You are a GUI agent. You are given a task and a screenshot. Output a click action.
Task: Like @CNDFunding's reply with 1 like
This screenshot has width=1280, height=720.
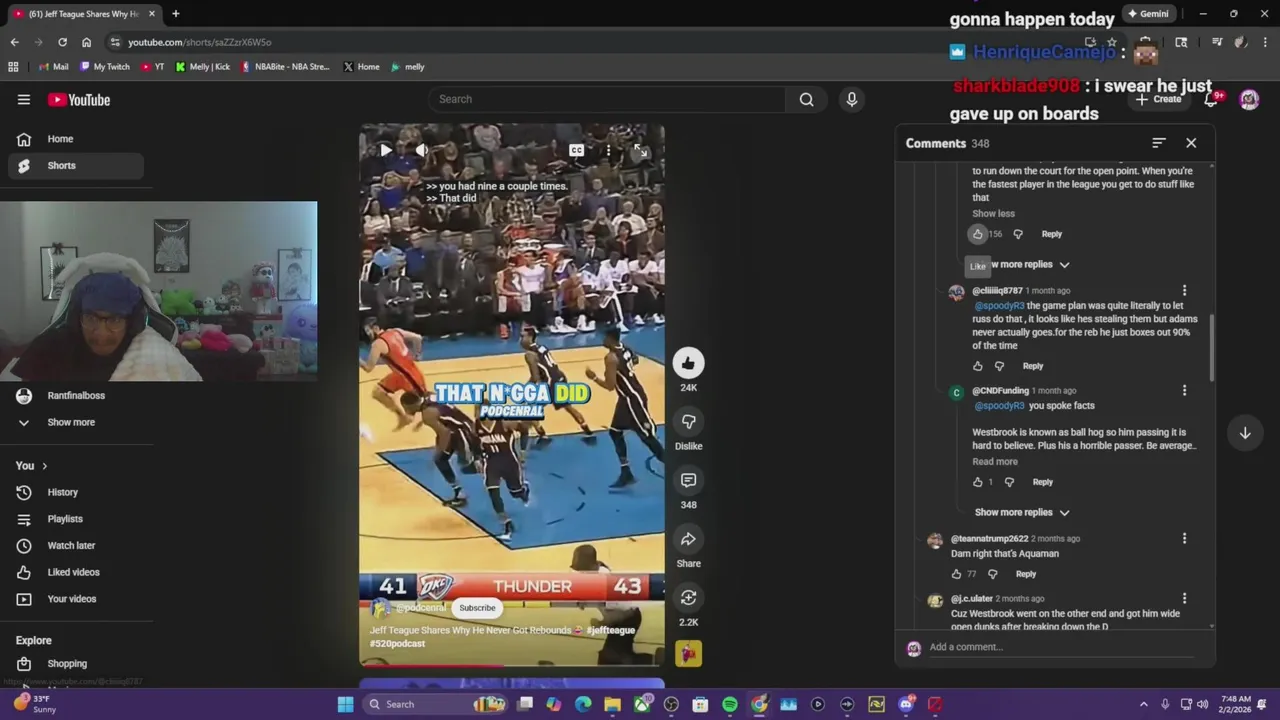click(x=978, y=482)
